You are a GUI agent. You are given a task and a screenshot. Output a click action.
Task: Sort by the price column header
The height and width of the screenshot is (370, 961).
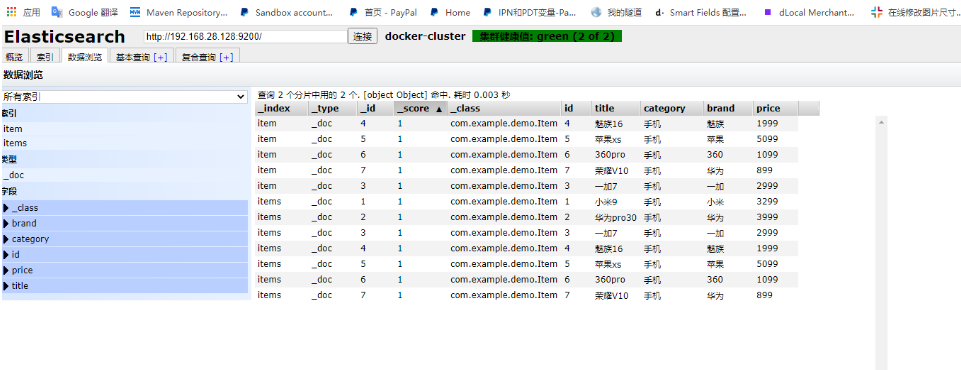pyautogui.click(x=775, y=108)
